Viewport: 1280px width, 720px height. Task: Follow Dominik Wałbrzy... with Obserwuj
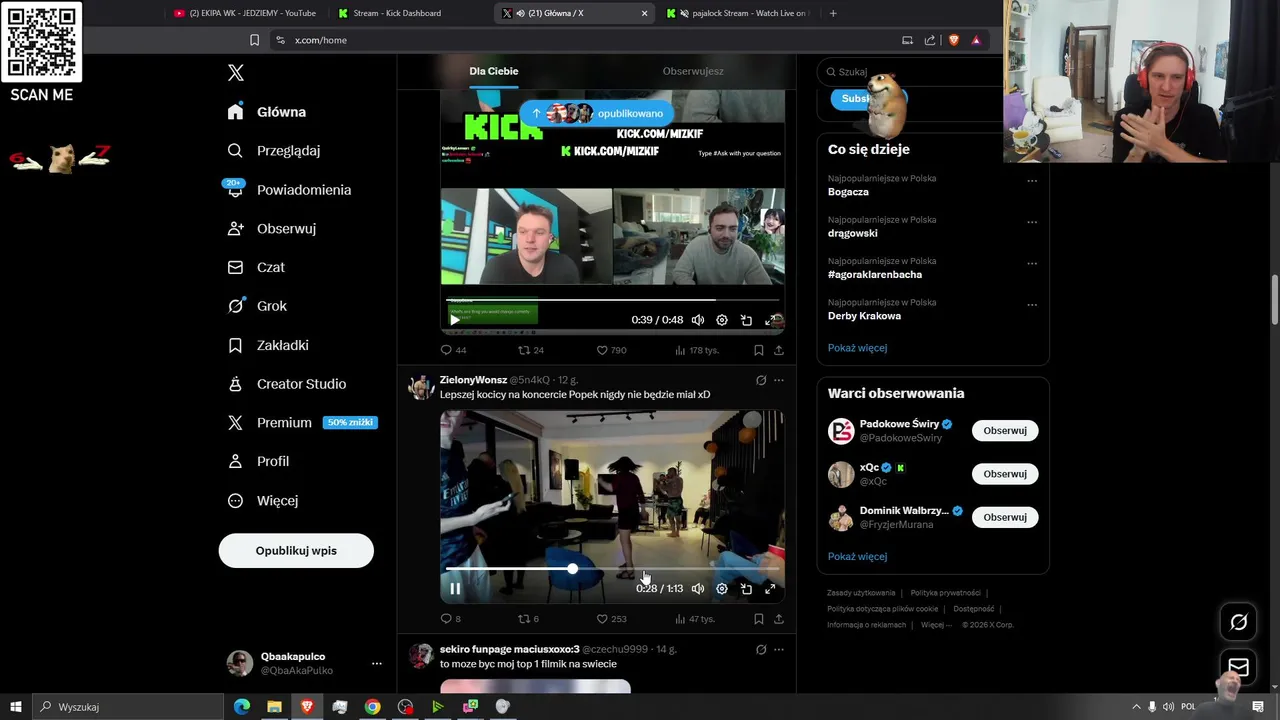point(1005,517)
